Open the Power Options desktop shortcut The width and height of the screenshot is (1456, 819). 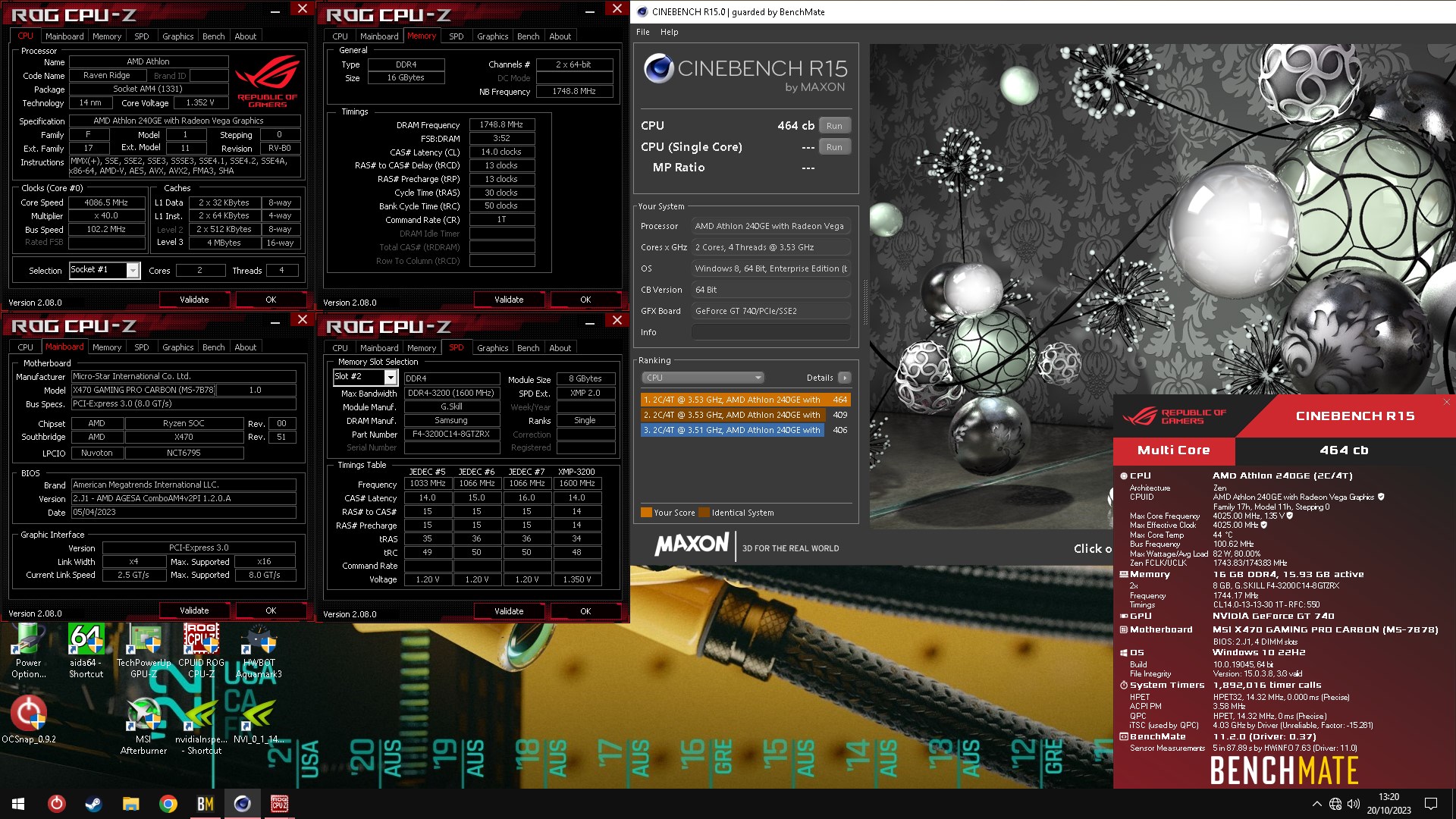click(x=29, y=651)
